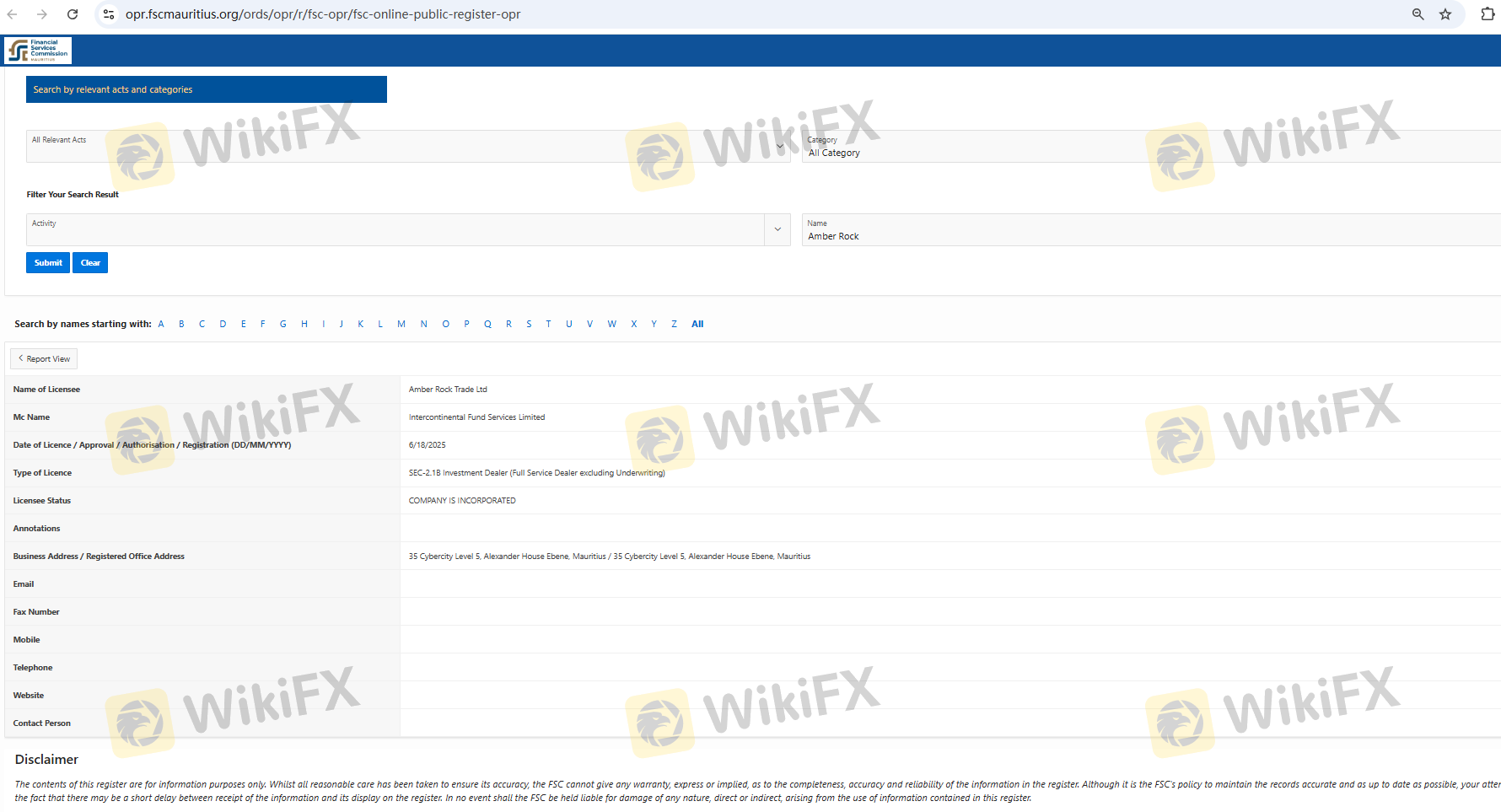Filter names starting with O
1501x812 pixels.
coord(446,324)
